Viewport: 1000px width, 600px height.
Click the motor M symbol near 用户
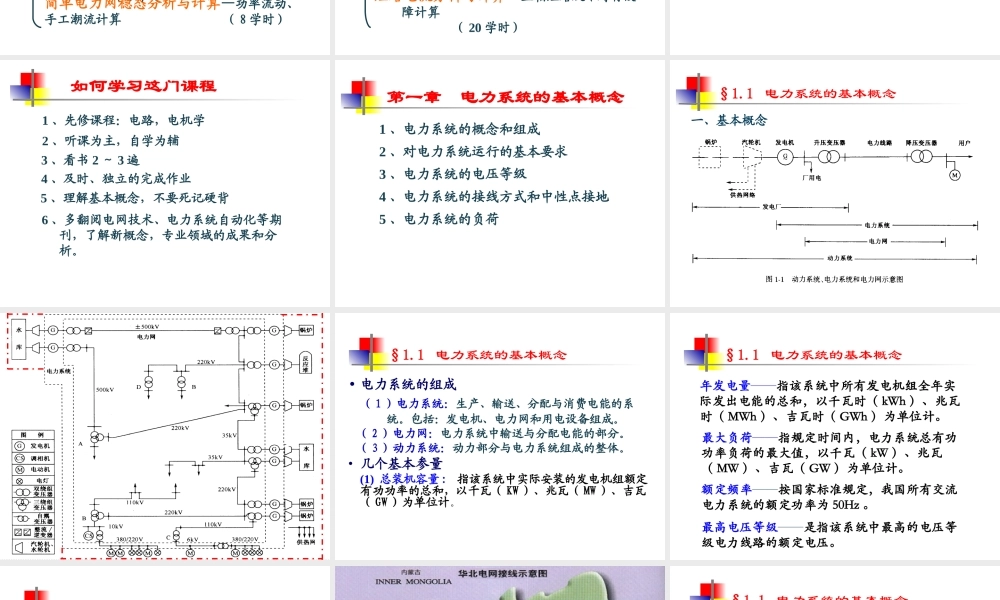tap(954, 174)
